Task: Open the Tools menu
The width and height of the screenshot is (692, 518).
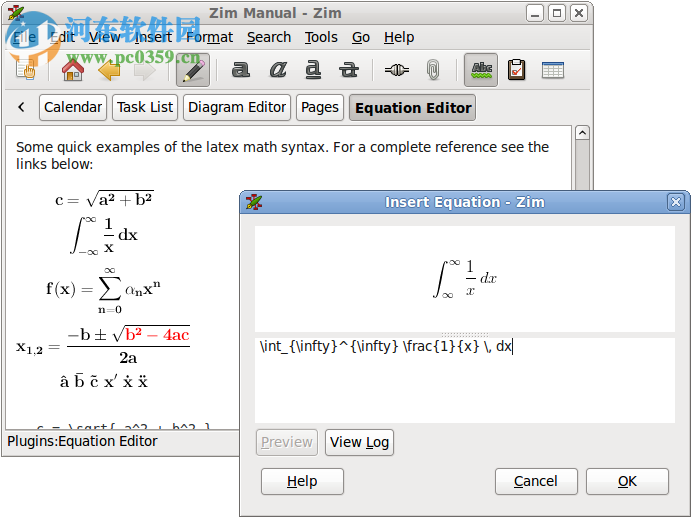Action: tap(321, 38)
